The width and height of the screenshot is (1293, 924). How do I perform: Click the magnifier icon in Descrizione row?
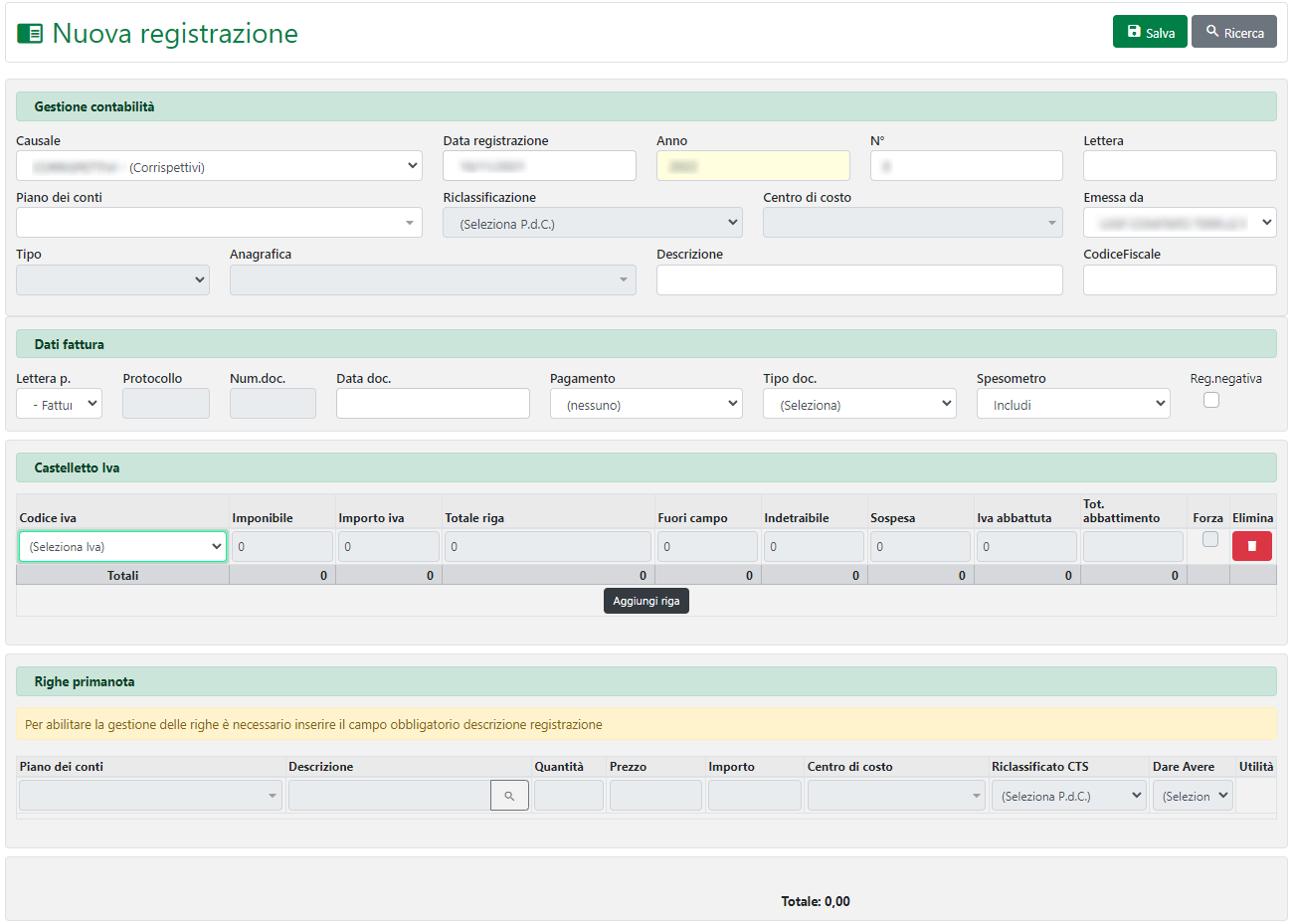[509, 796]
